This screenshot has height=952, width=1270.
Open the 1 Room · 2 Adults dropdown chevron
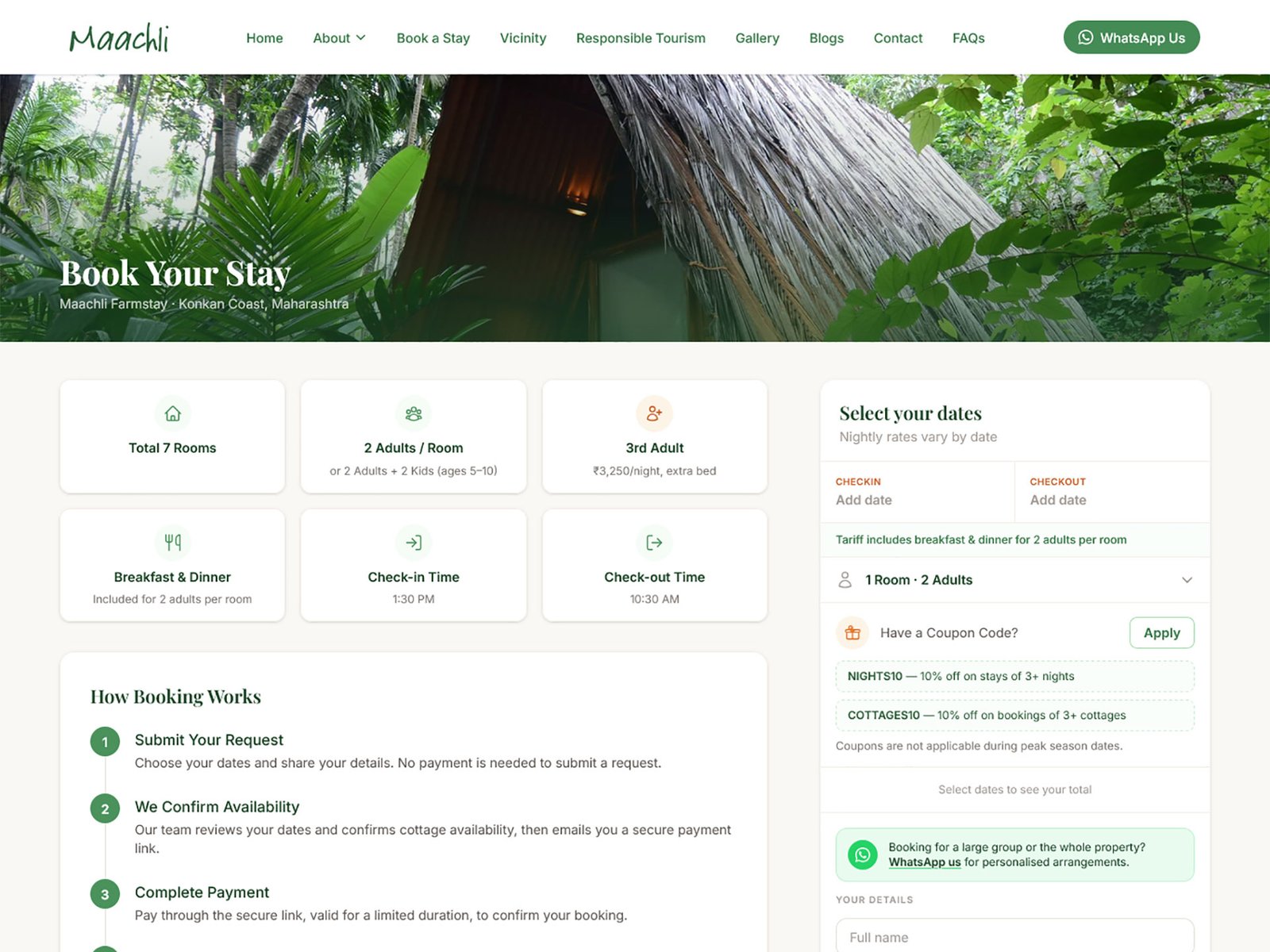[x=1187, y=580]
